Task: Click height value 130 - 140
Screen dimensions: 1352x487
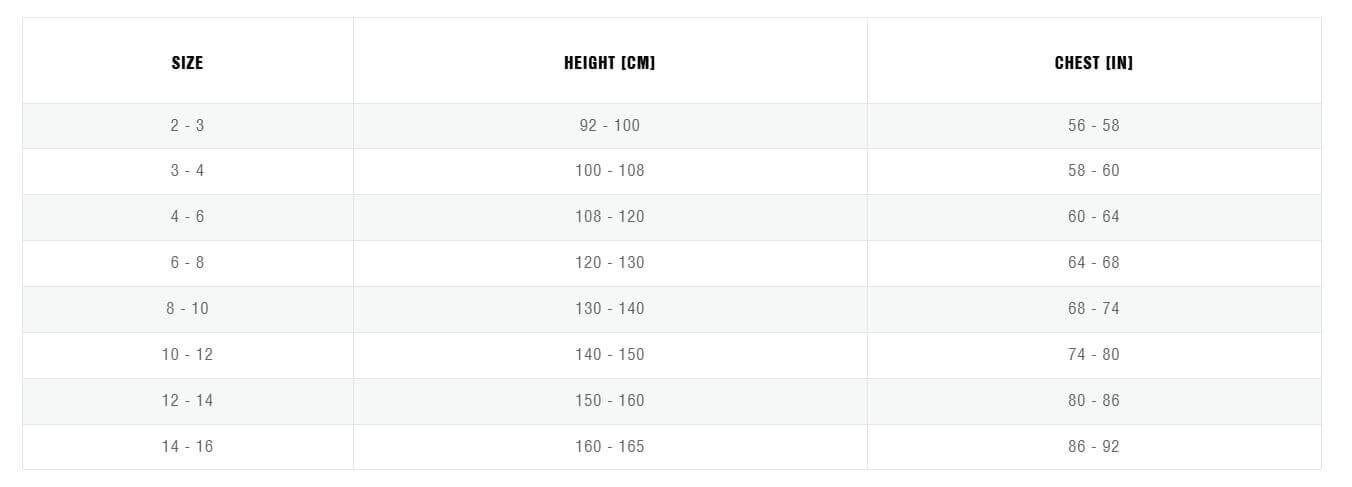Action: point(610,308)
